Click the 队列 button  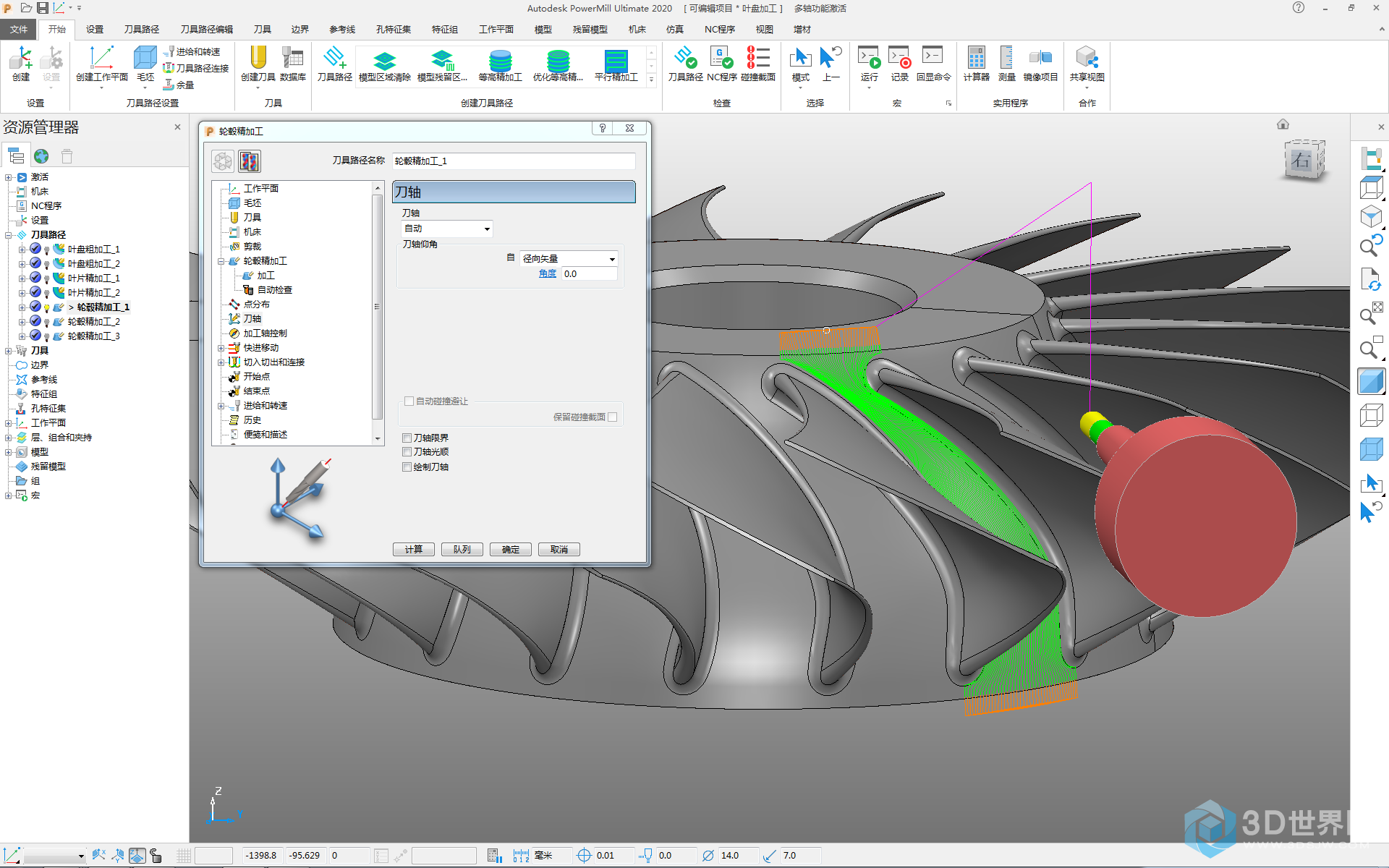click(x=462, y=550)
